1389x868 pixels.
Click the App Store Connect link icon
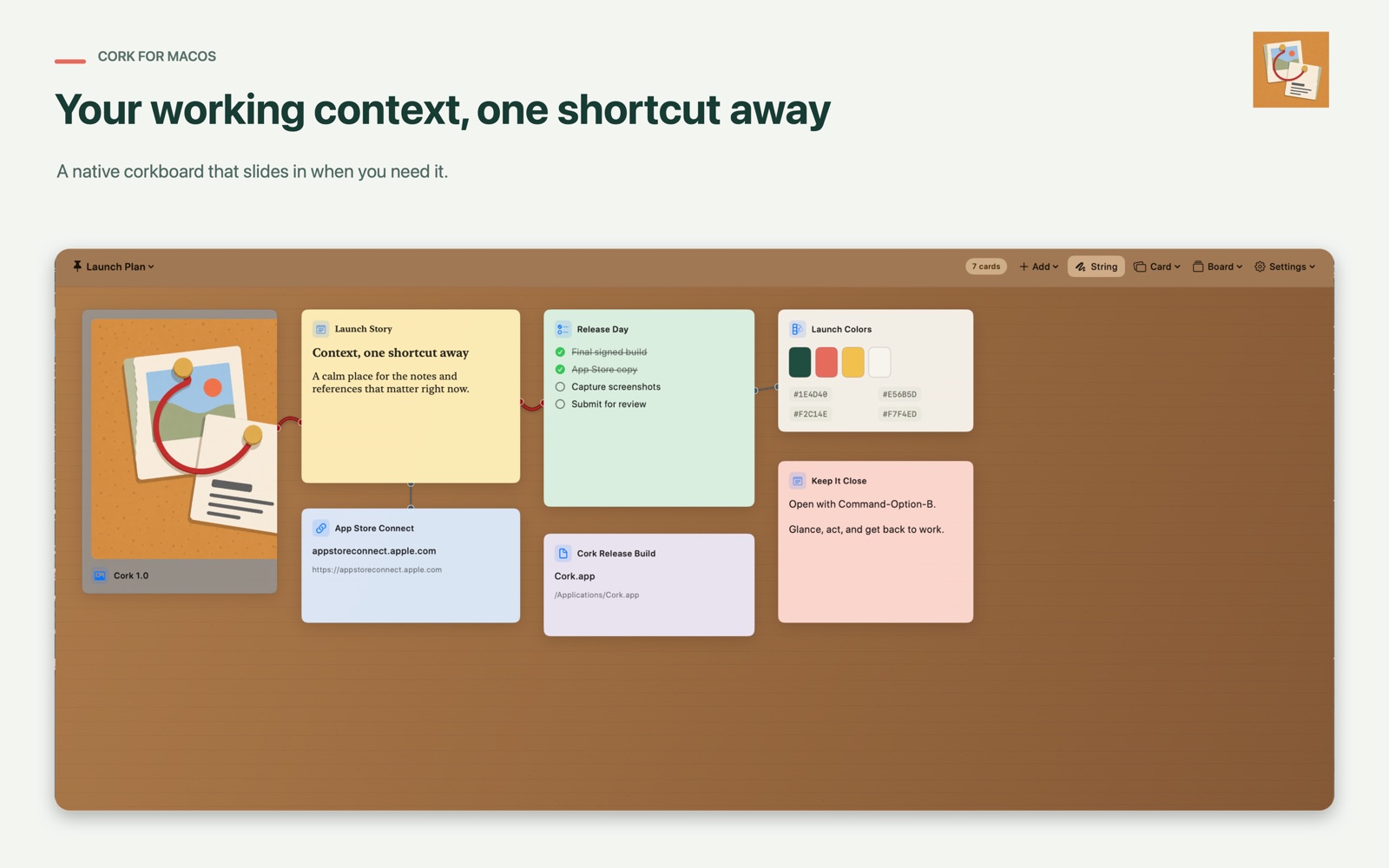320,528
